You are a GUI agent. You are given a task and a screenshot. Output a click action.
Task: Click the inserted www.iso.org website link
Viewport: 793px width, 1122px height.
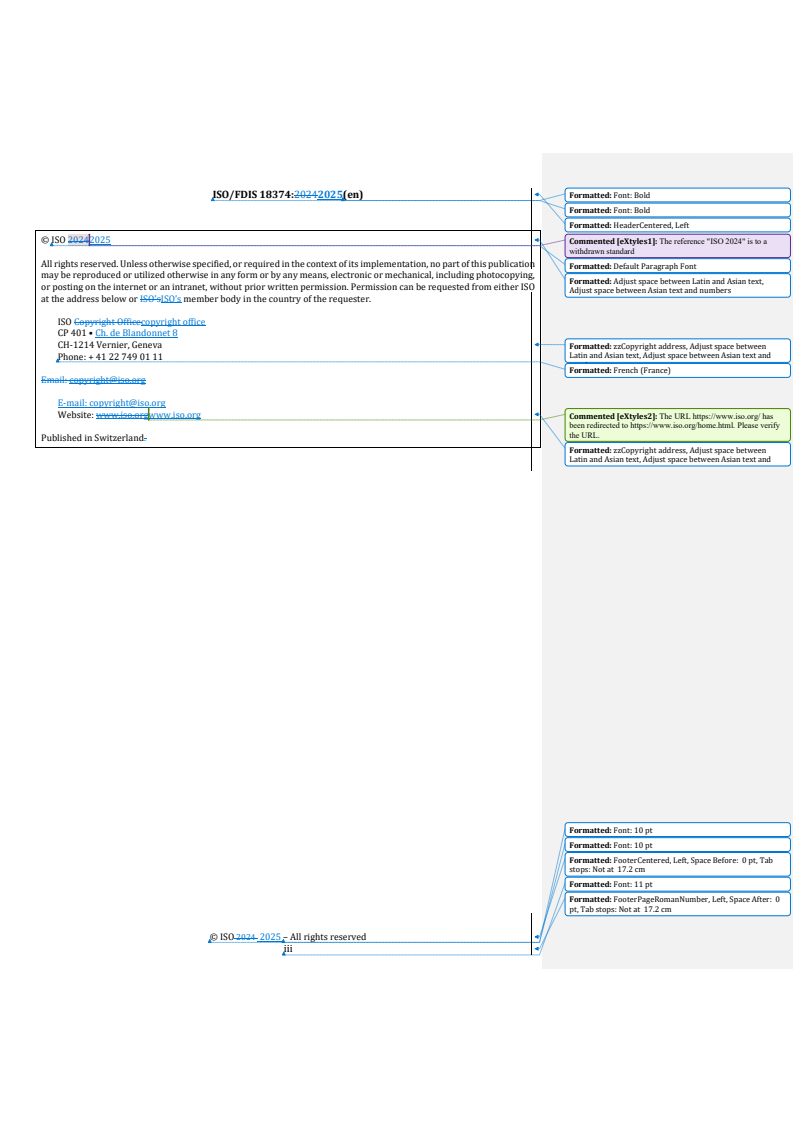coord(176,414)
